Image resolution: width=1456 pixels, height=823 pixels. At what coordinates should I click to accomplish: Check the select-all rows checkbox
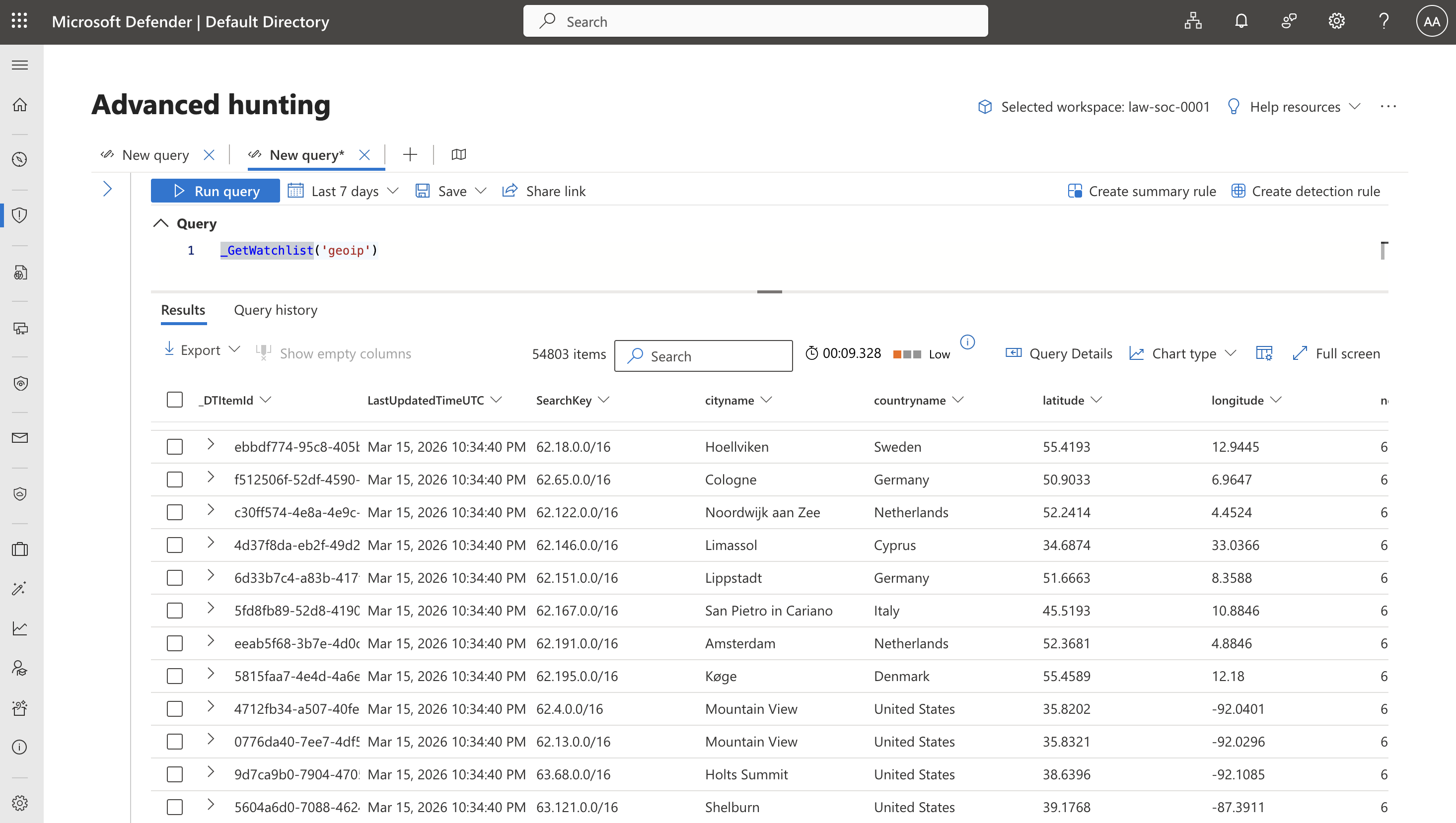[x=175, y=400]
